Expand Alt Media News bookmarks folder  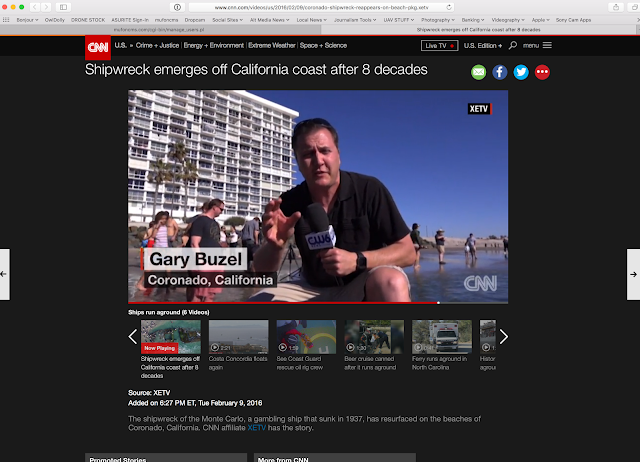pos(269,20)
